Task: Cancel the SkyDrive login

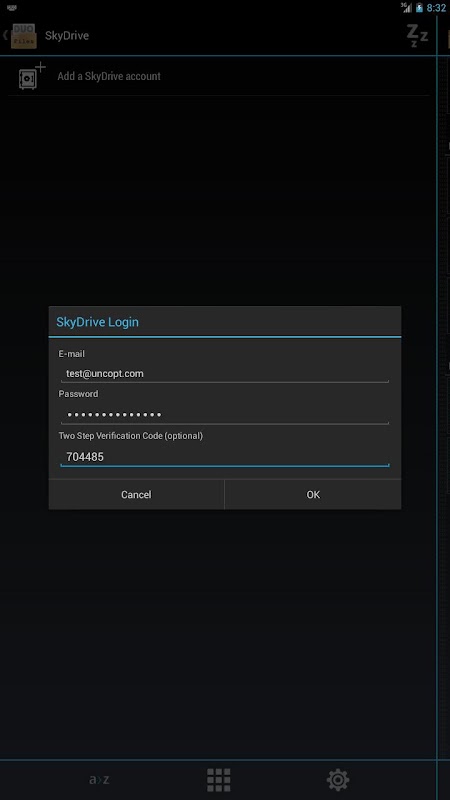Action: click(136, 494)
